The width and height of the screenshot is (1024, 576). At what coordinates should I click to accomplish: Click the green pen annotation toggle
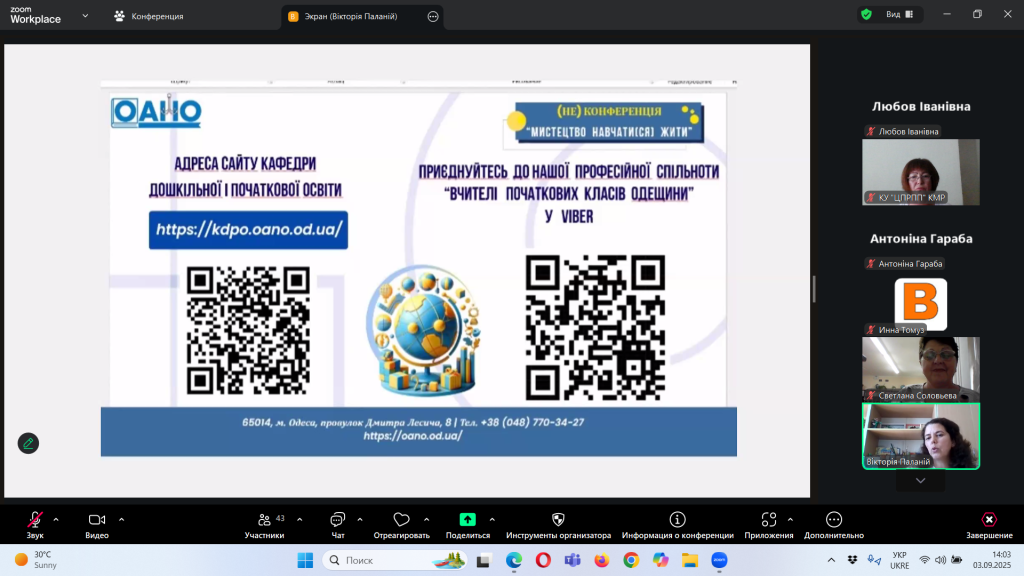click(29, 443)
